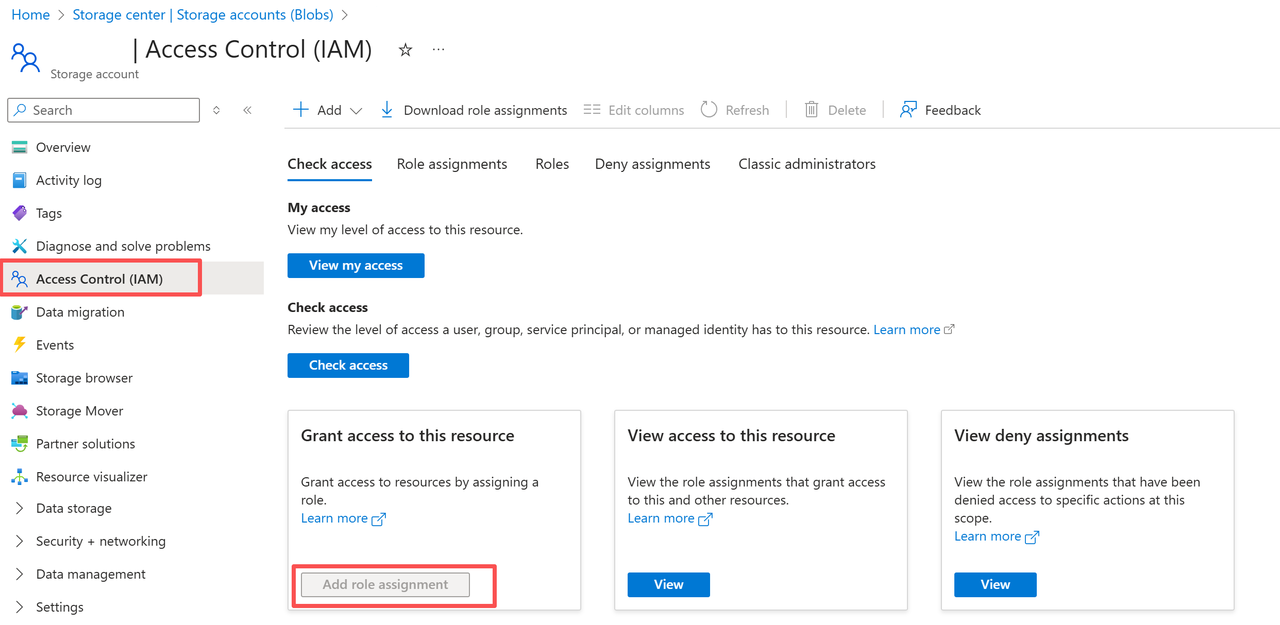
Task: Switch to the Role assignments tab
Action: [x=452, y=164]
